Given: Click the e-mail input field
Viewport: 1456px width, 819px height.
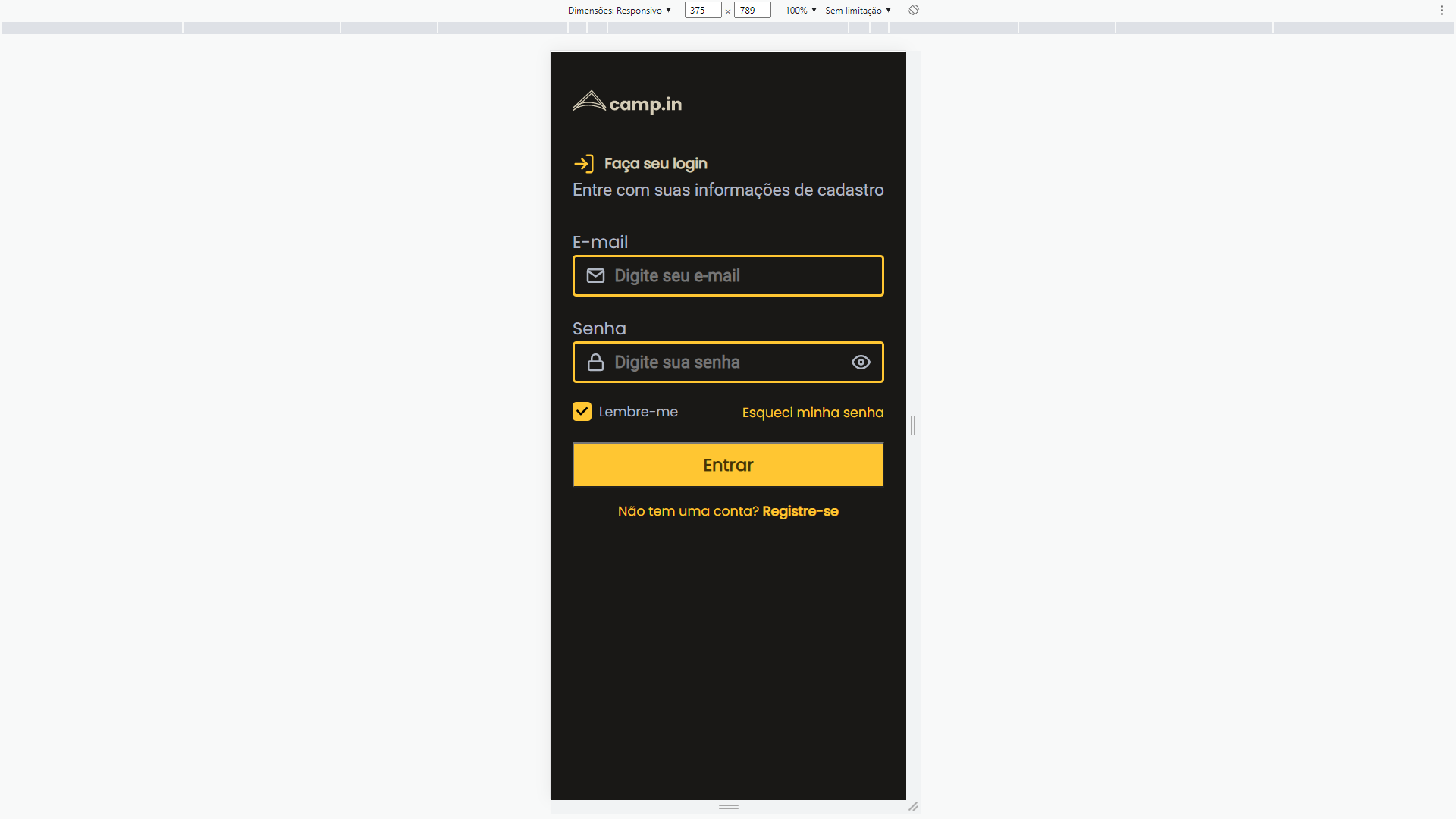Looking at the screenshot, I should pyautogui.click(x=728, y=275).
